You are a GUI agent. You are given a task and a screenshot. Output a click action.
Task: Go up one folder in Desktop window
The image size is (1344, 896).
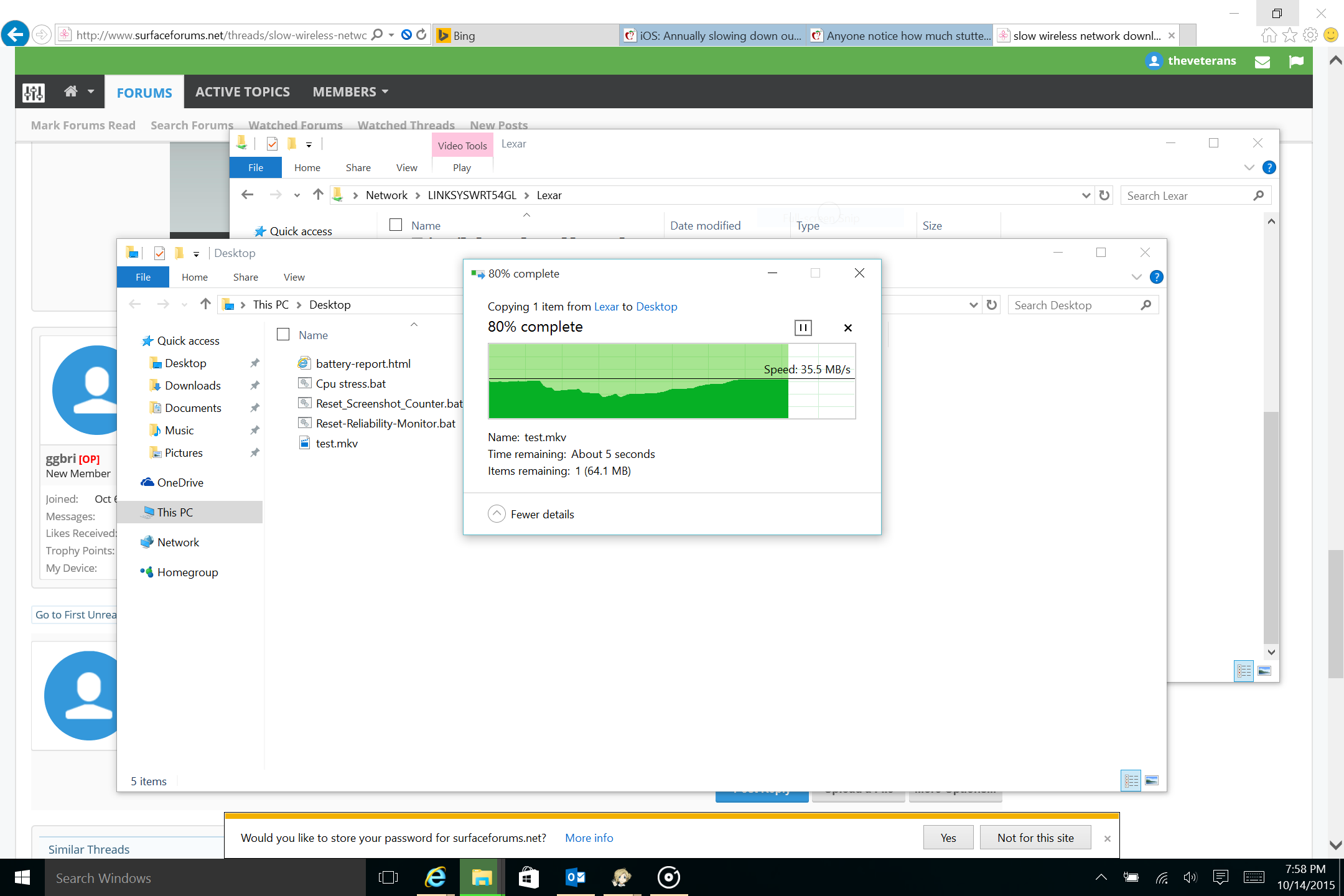point(206,304)
